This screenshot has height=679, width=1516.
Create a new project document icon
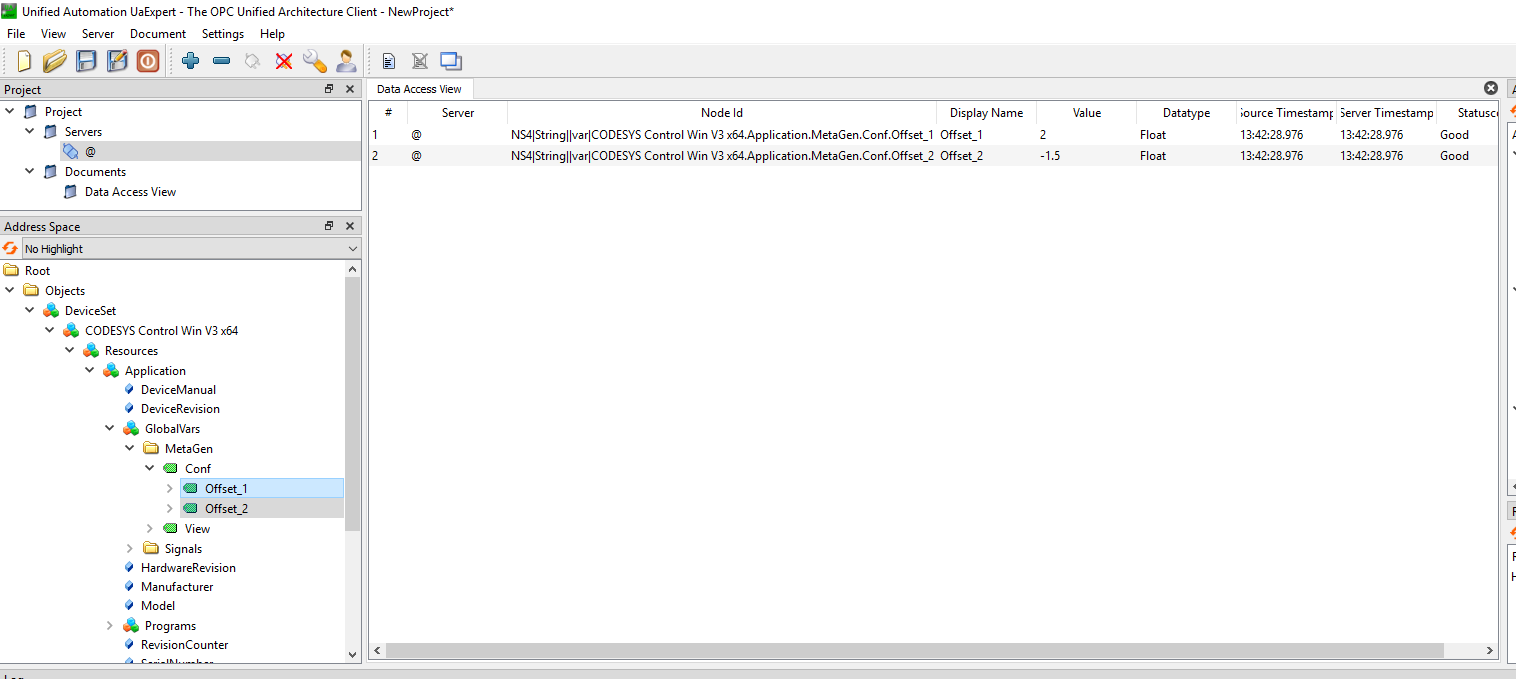pos(24,61)
